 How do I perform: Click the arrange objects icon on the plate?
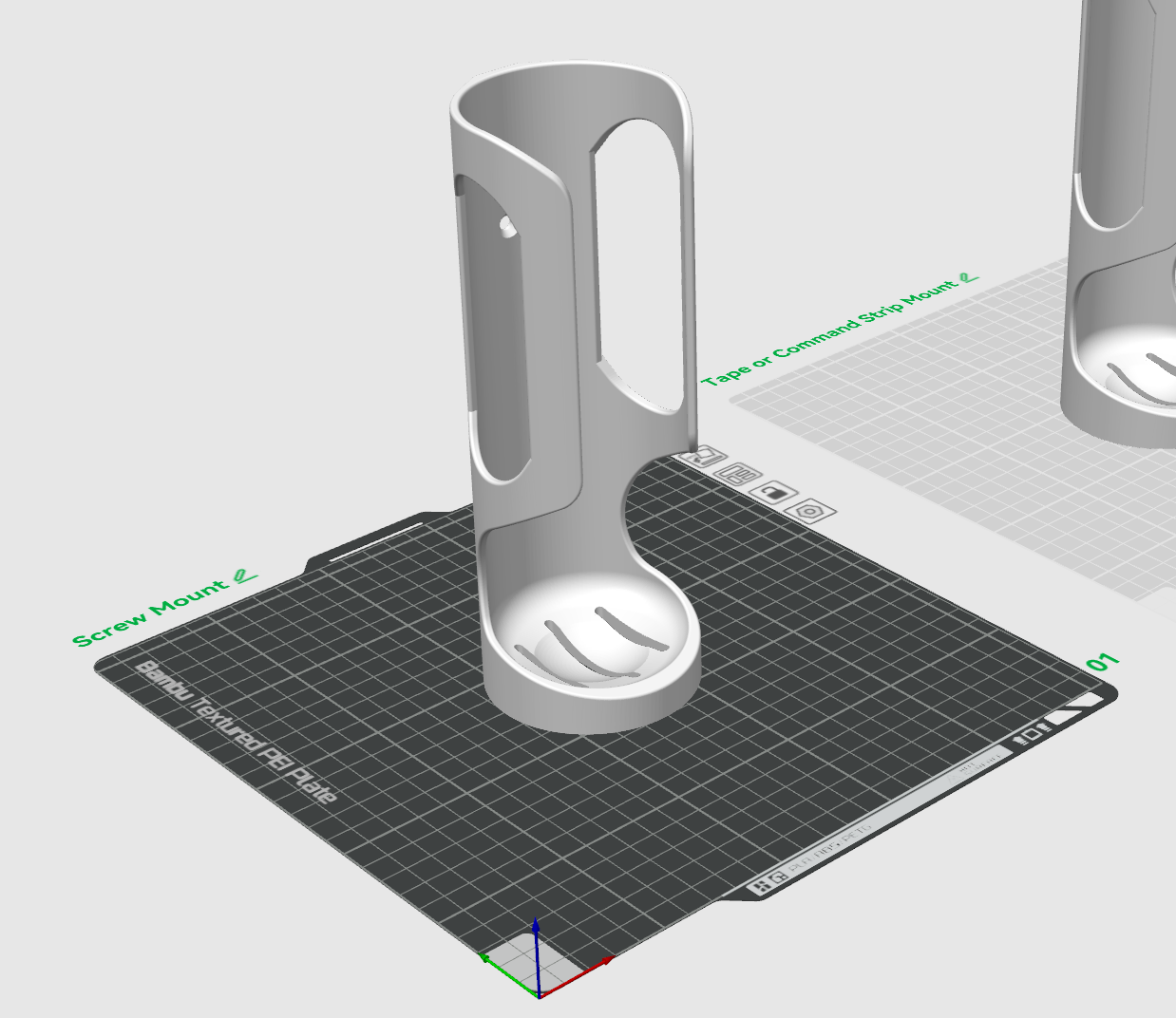(739, 474)
